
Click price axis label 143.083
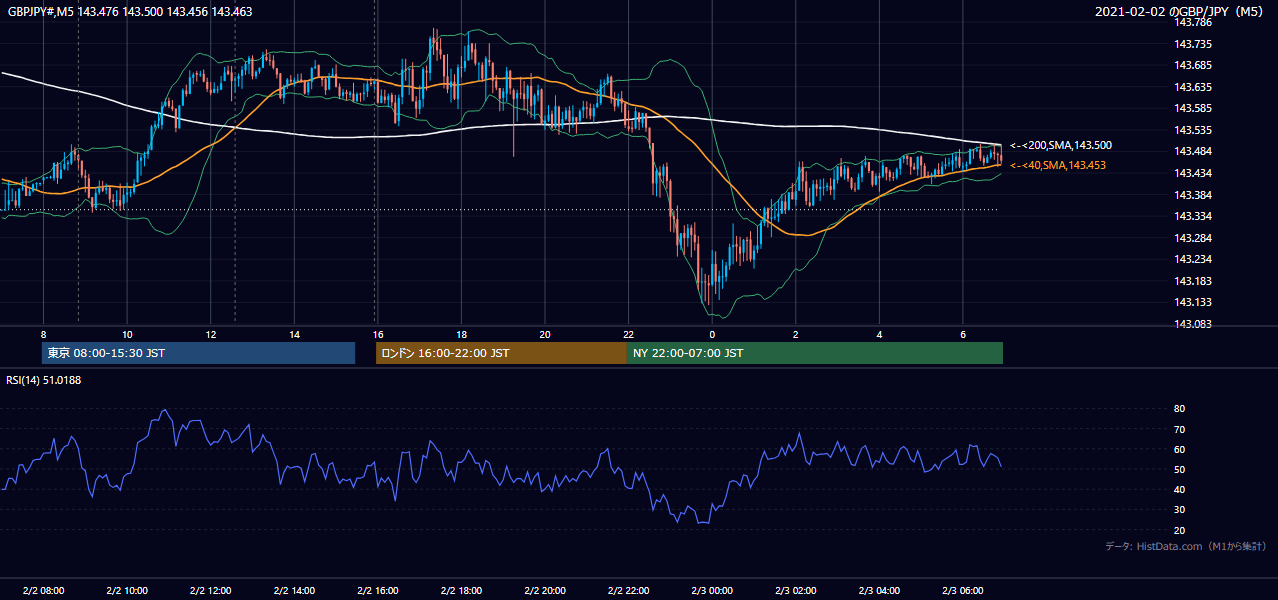pos(1194,324)
